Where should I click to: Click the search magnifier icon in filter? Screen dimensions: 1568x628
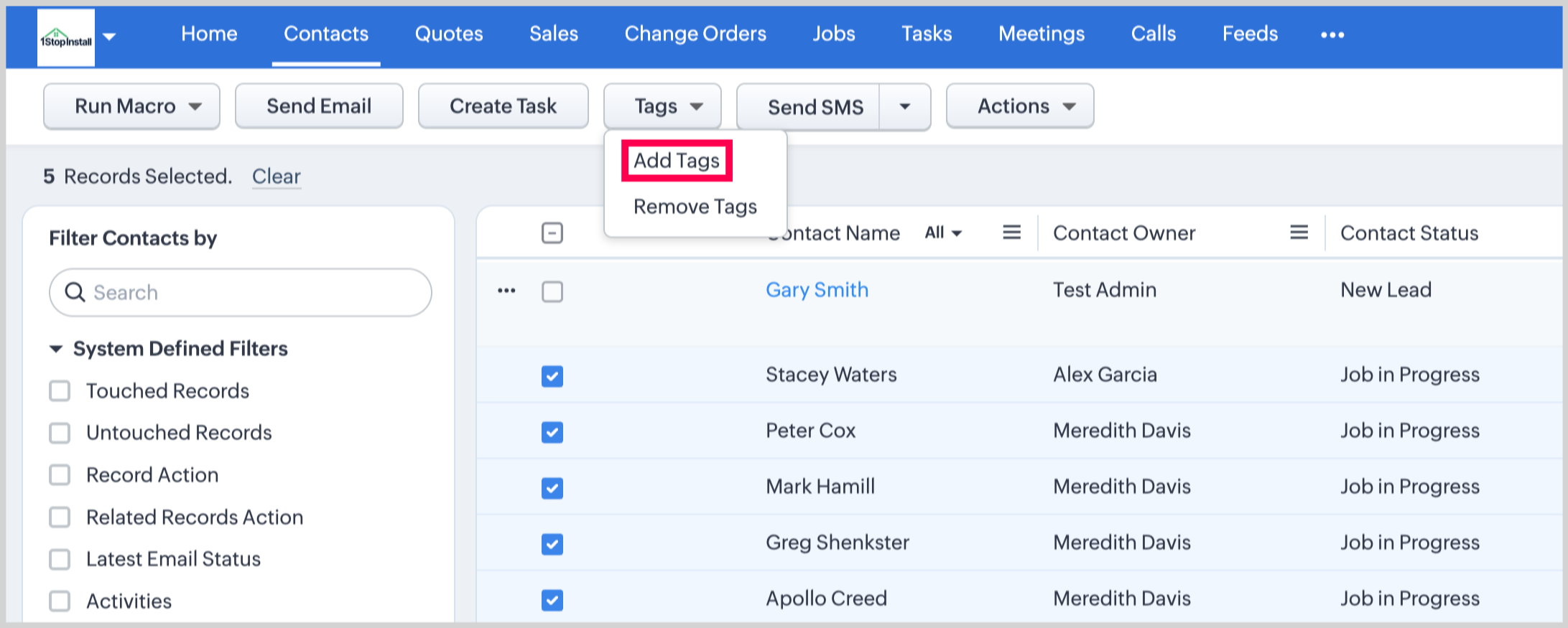(x=75, y=292)
